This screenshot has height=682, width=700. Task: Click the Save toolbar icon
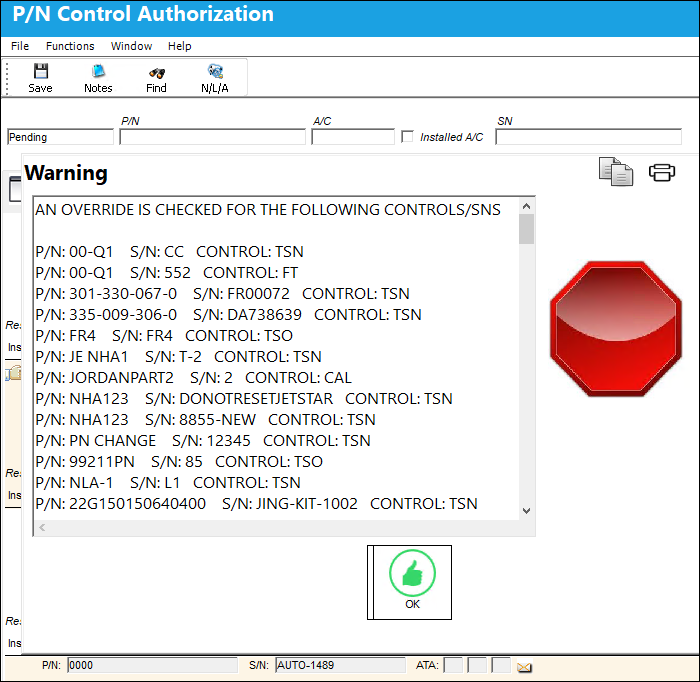click(41, 78)
